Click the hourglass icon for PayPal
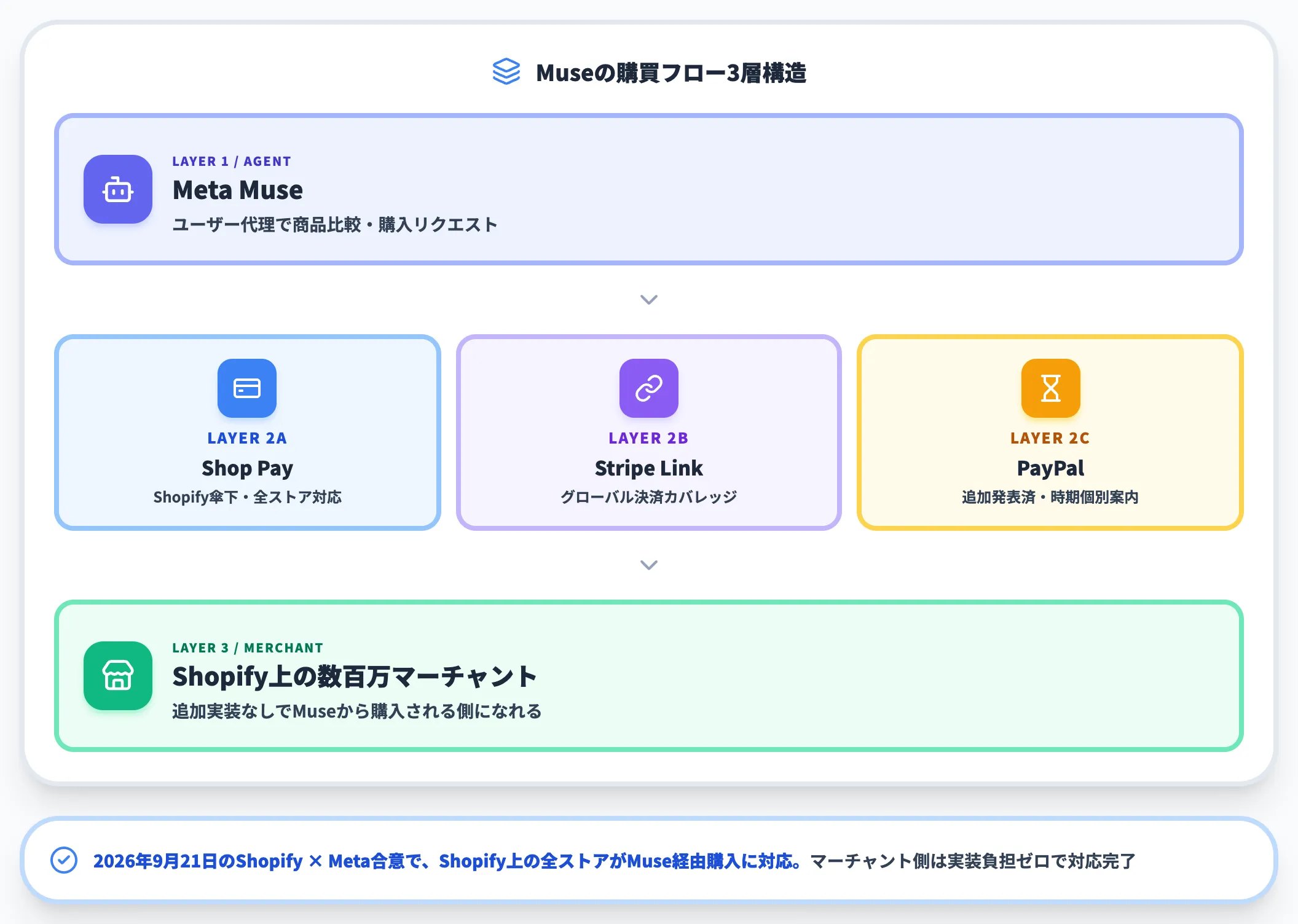This screenshot has width=1298, height=924. tap(1051, 388)
